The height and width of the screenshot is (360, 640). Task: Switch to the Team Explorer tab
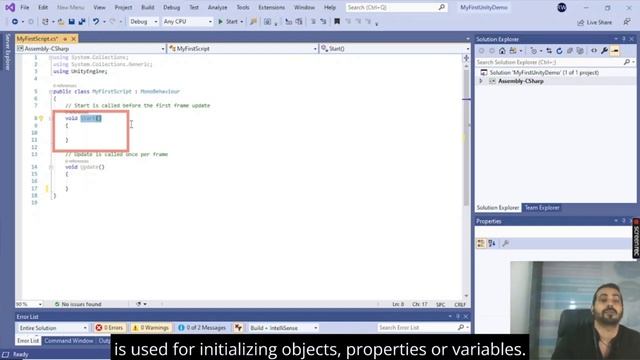point(542,208)
